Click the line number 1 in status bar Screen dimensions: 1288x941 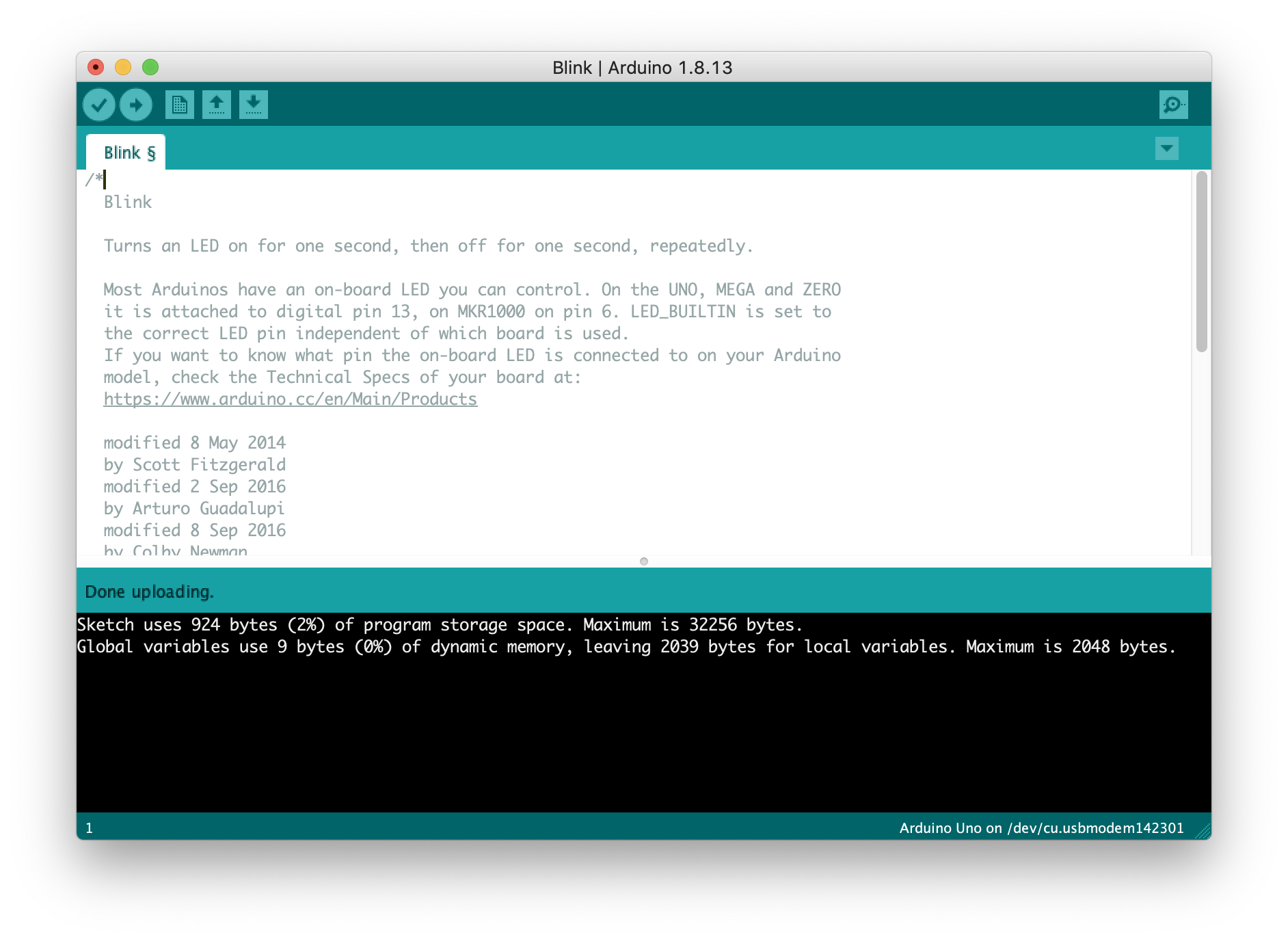[x=89, y=827]
